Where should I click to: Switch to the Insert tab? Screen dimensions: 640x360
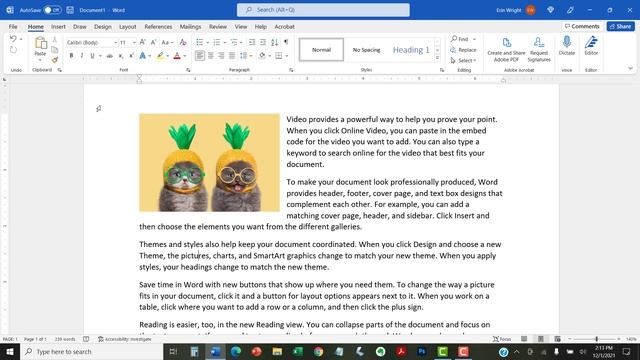58,27
